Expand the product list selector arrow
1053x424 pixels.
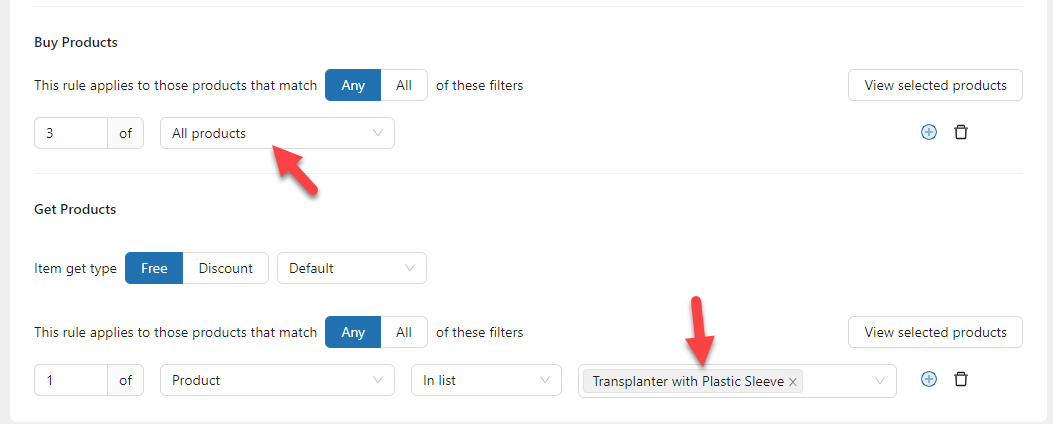[880, 380]
